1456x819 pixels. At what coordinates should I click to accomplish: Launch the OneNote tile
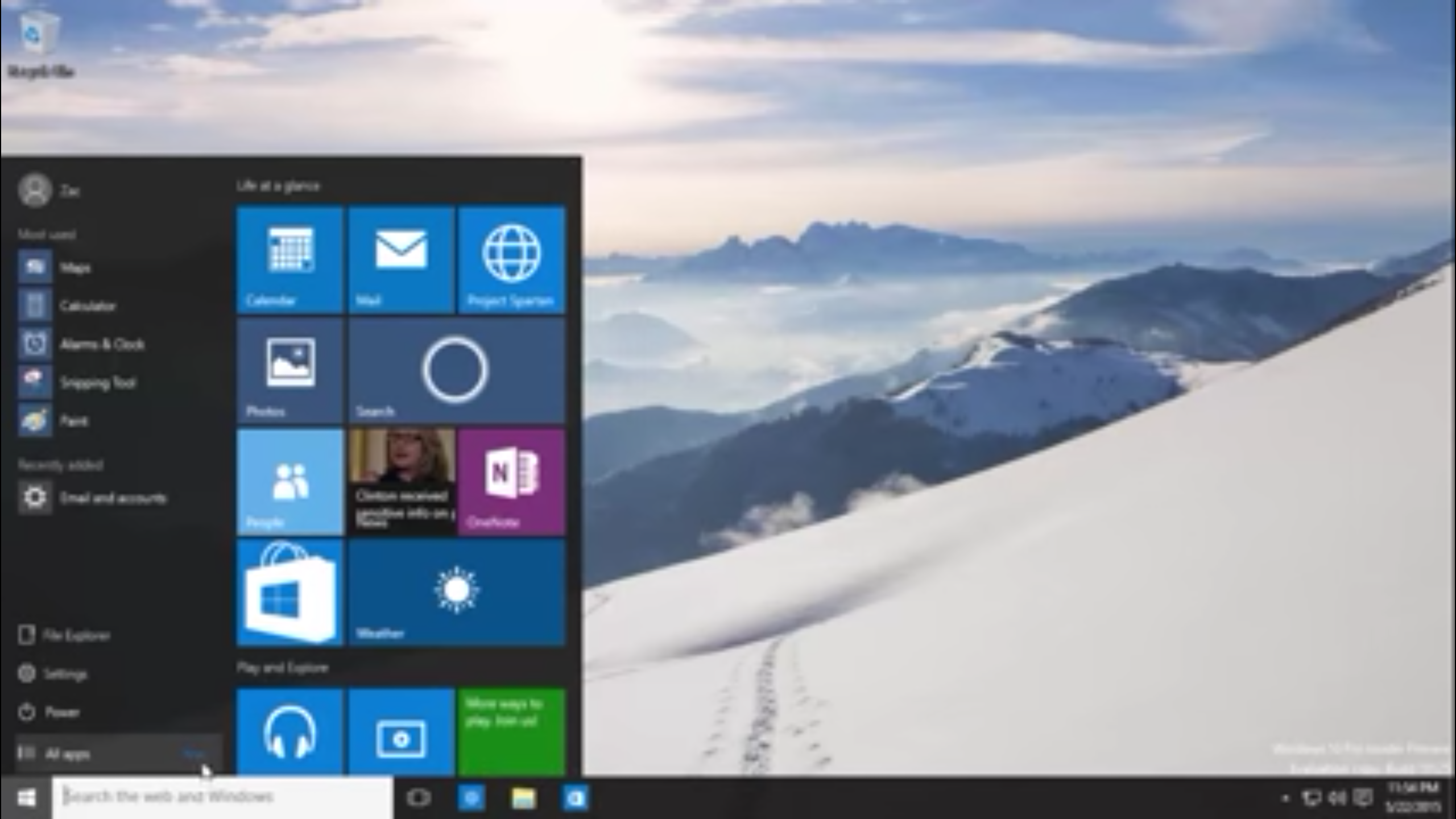(x=511, y=482)
